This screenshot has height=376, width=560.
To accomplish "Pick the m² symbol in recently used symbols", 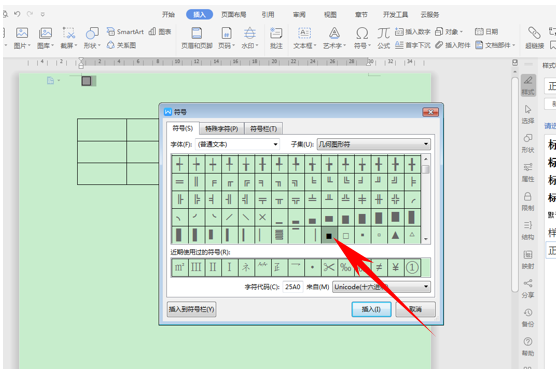I will pos(179,267).
